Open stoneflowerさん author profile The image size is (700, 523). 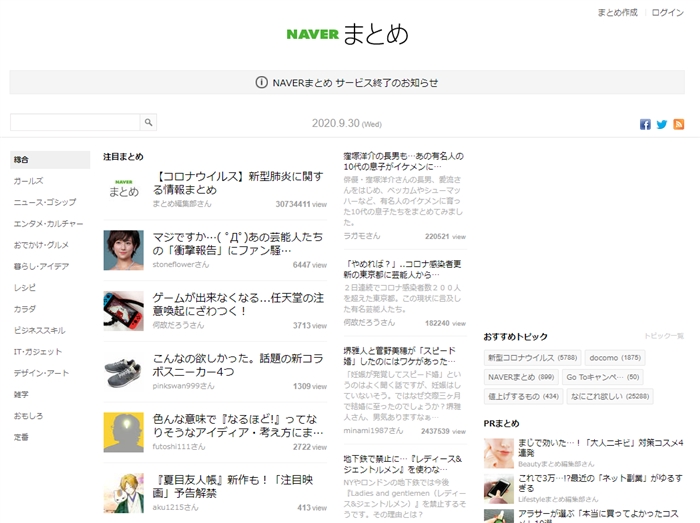coord(180,264)
